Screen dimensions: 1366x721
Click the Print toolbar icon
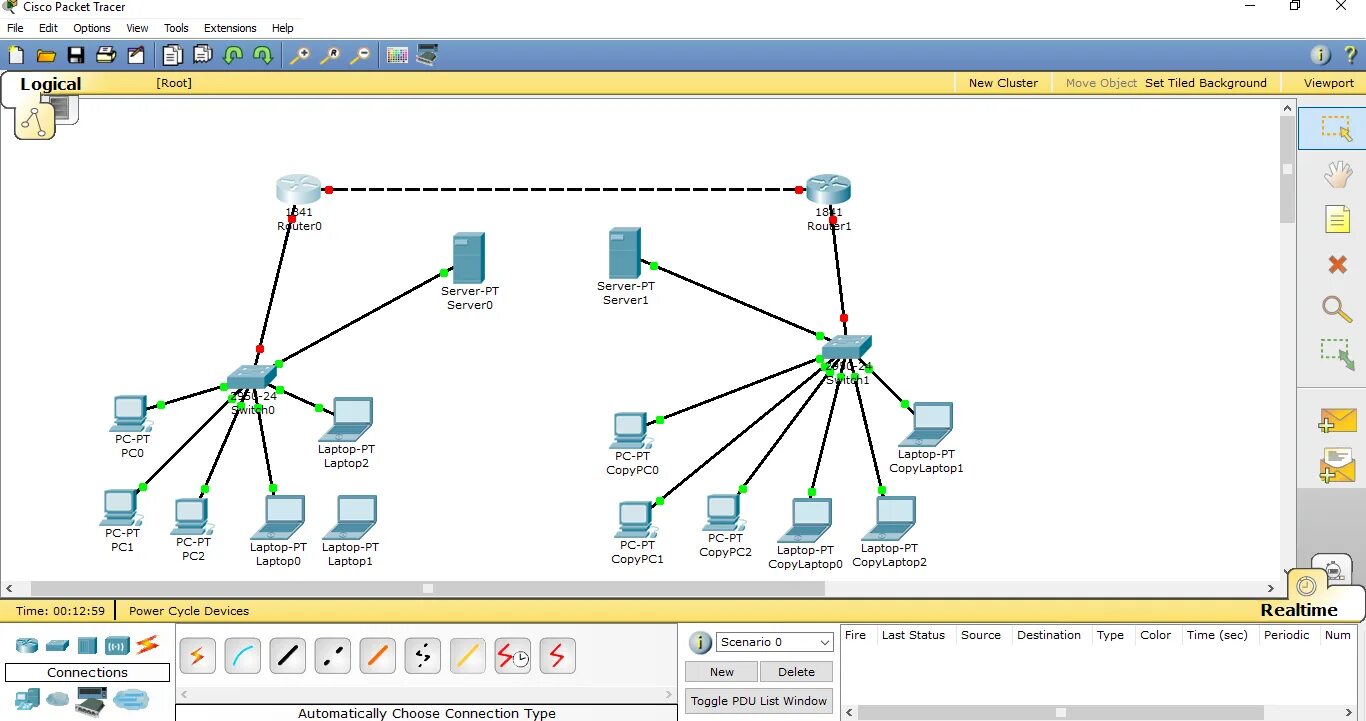pos(106,55)
